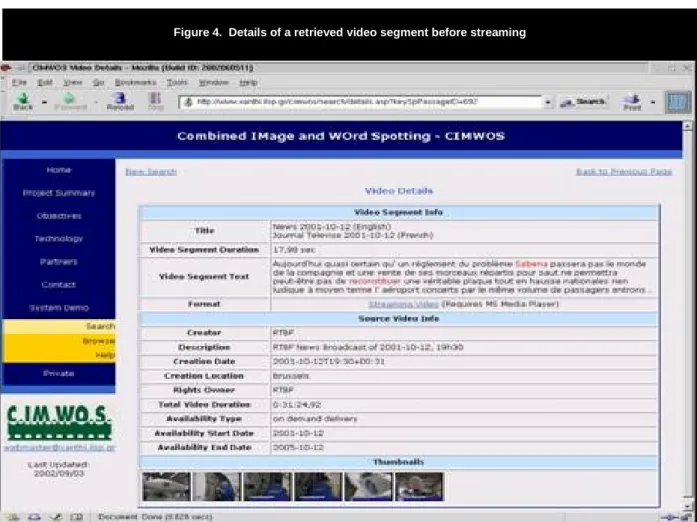Screen dimensions: 697x522
Task: Open the Window menu
Action: pyautogui.click(x=213, y=83)
